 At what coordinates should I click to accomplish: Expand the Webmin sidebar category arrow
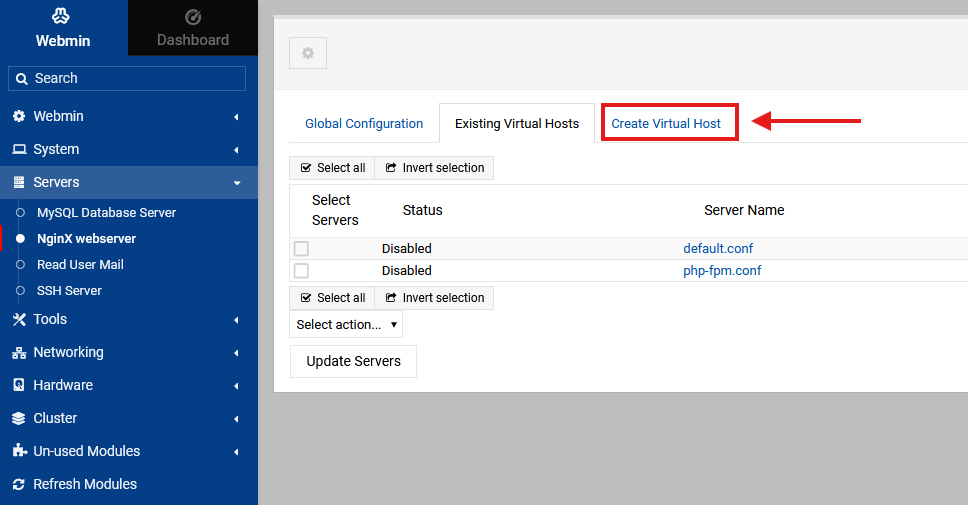[237, 117]
